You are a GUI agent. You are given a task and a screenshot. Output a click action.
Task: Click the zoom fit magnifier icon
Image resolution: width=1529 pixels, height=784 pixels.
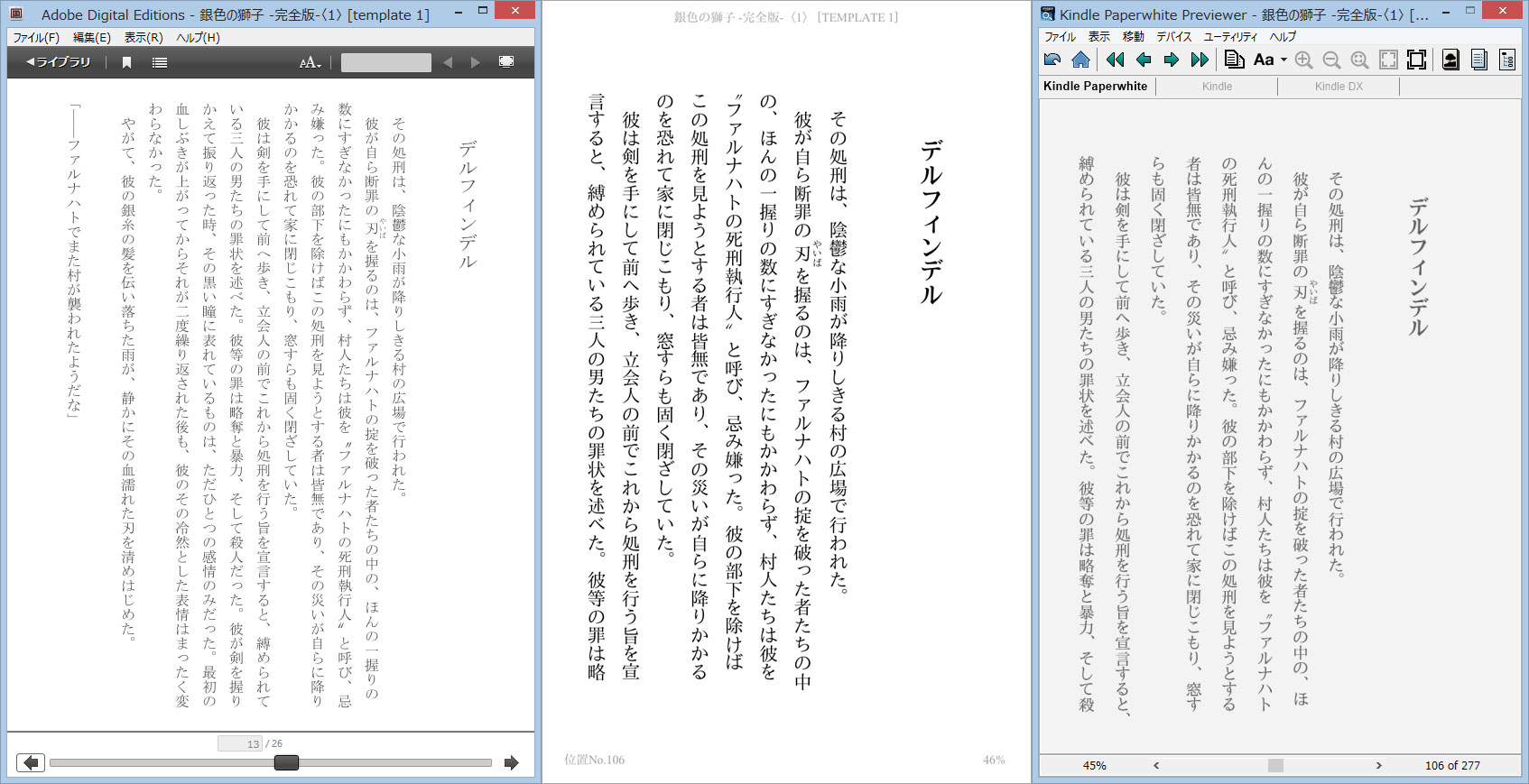(x=1359, y=60)
